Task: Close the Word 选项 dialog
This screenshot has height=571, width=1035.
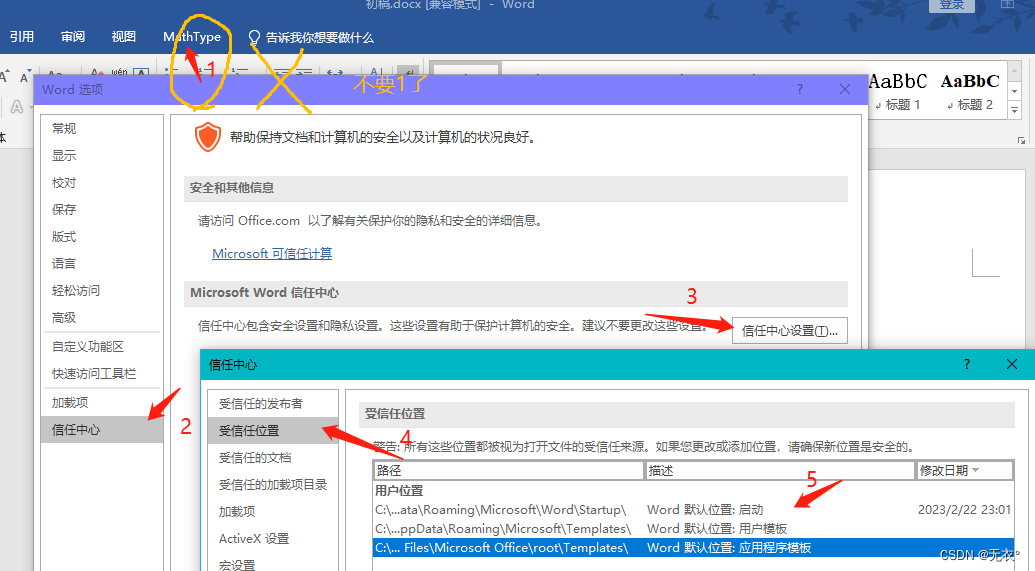Action: tap(845, 89)
